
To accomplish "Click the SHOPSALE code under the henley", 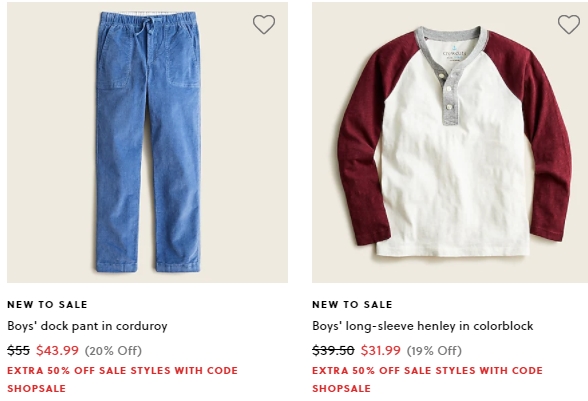I will 341,389.
